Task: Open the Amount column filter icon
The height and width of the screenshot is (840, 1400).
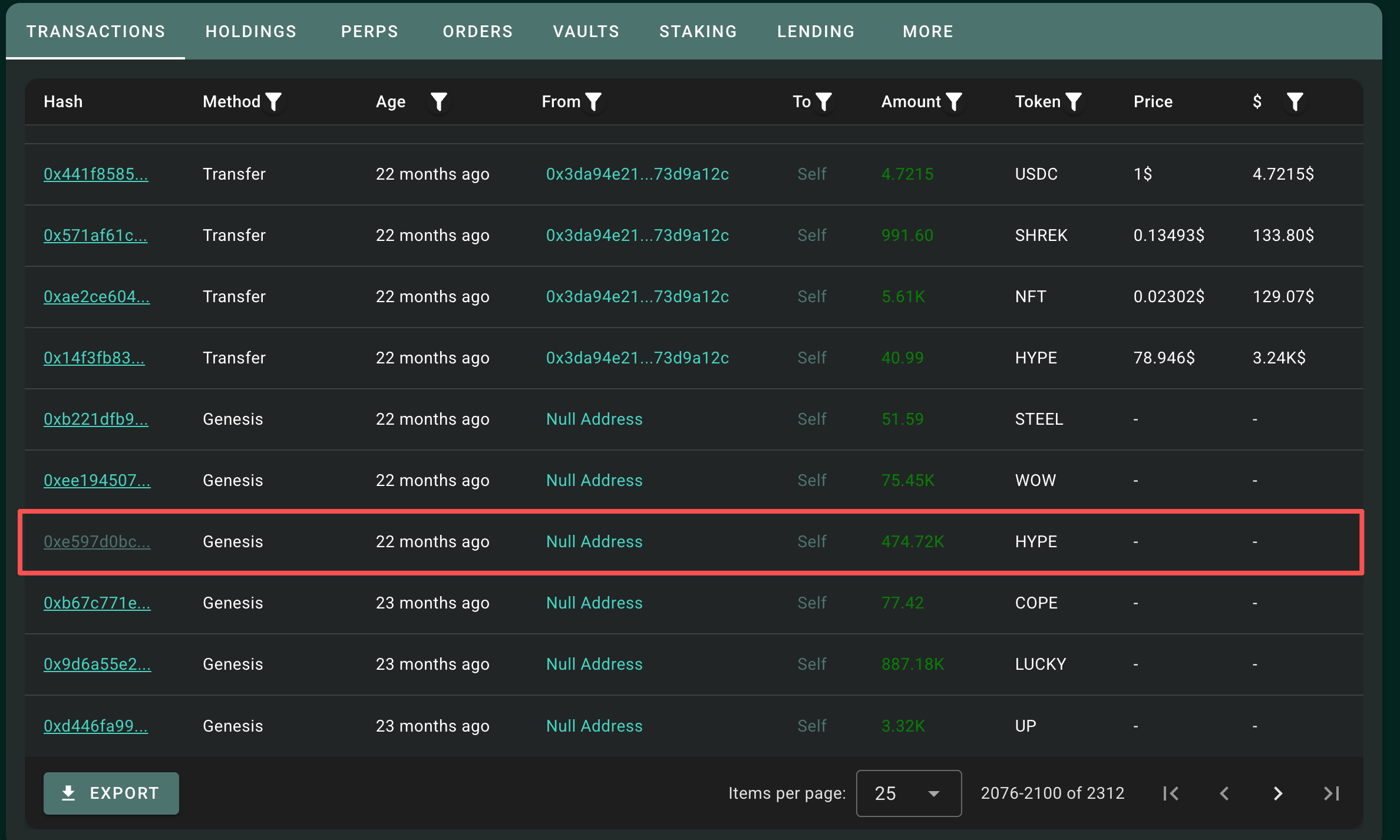Action: coord(954,102)
